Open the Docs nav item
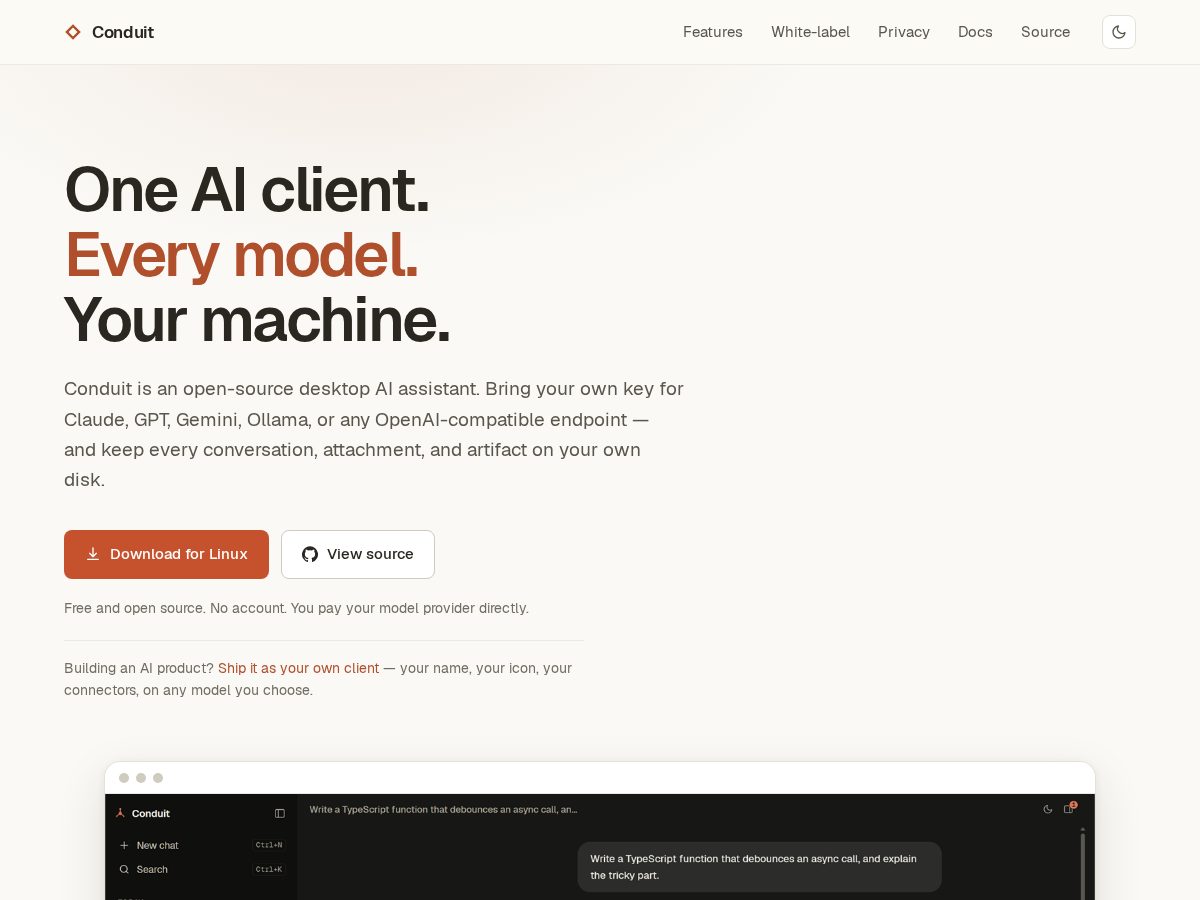This screenshot has width=1200, height=900. pyautogui.click(x=975, y=32)
